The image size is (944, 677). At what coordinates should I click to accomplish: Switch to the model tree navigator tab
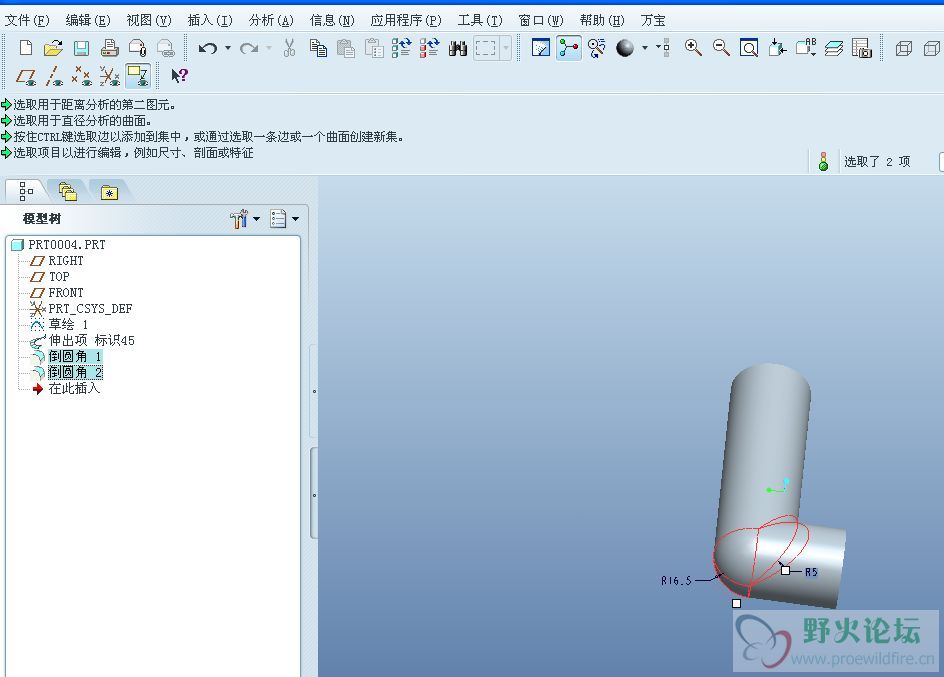pyautogui.click(x=25, y=191)
